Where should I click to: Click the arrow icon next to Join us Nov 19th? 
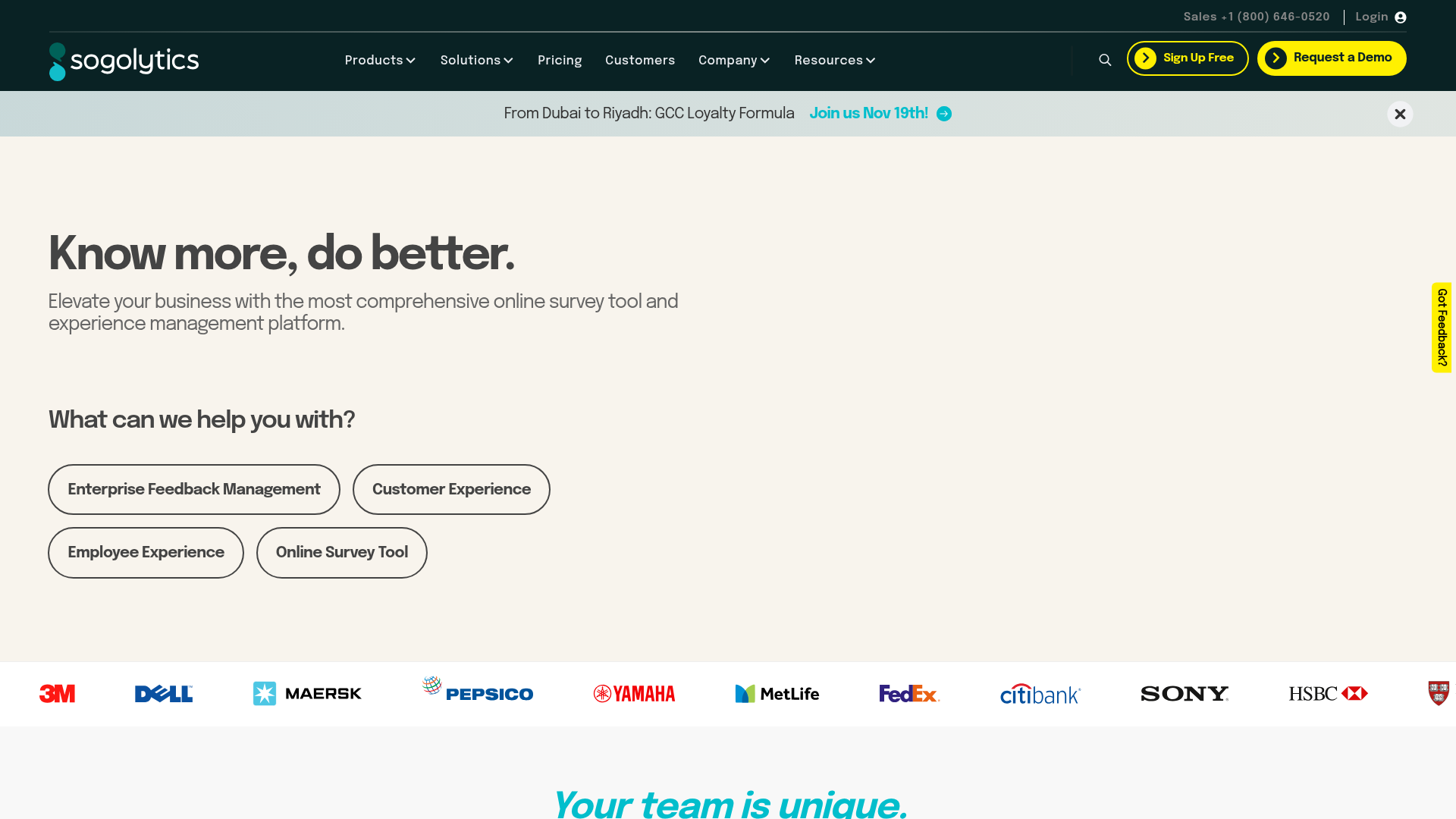(944, 113)
